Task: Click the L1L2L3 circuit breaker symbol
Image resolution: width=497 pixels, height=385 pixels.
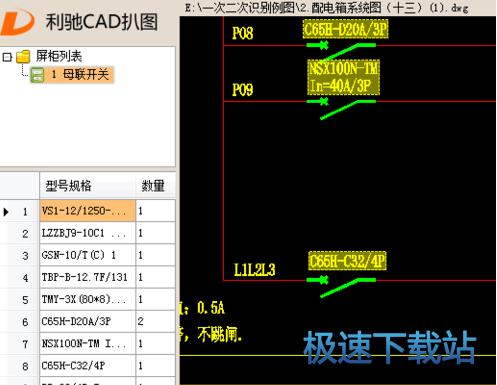Action: pyautogui.click(x=341, y=287)
